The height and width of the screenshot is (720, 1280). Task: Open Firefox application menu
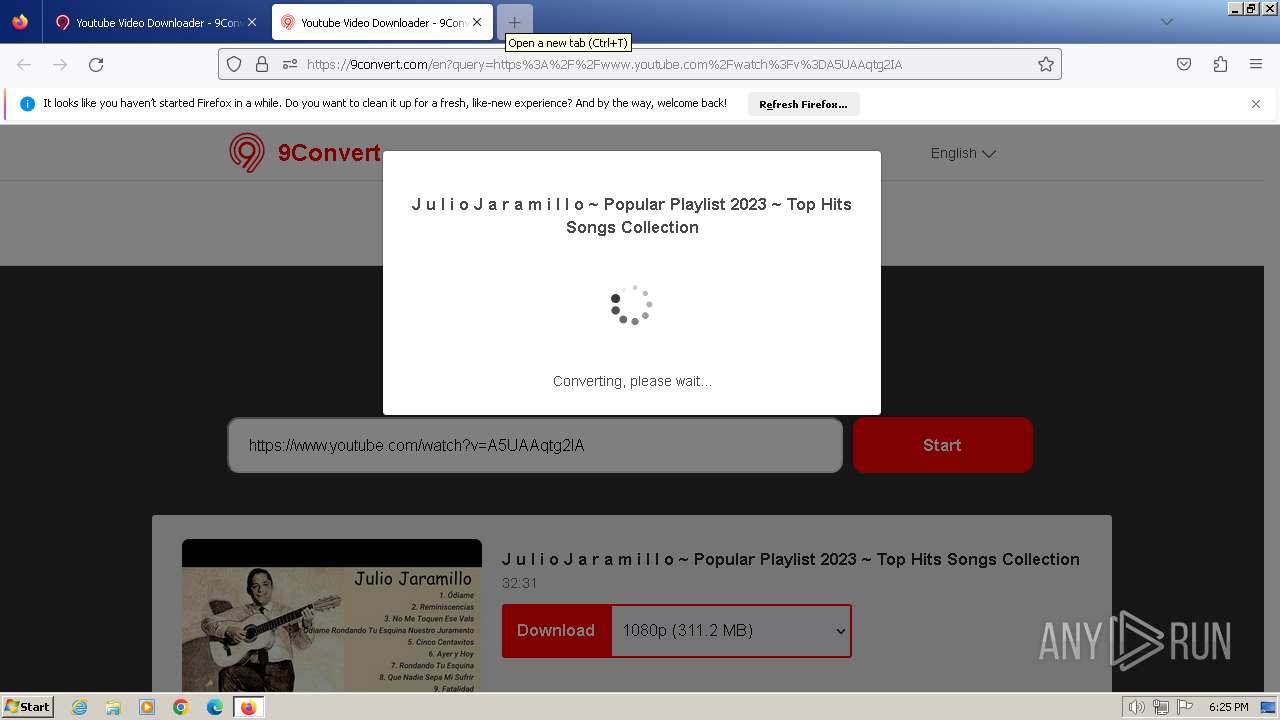coord(1256,64)
